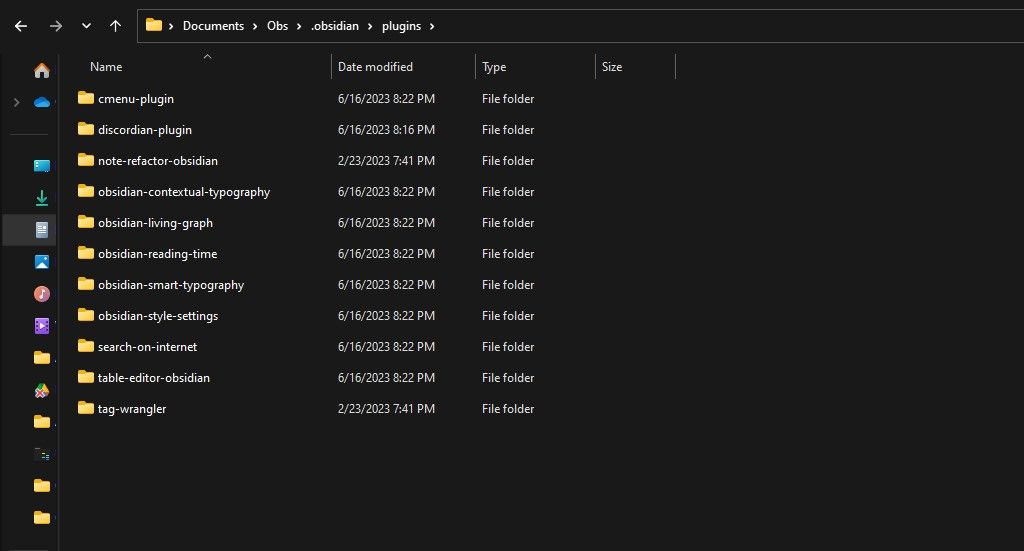This screenshot has height=551, width=1024.
Task: Select the obsidian-style-settings folder icon
Action: pos(86,315)
